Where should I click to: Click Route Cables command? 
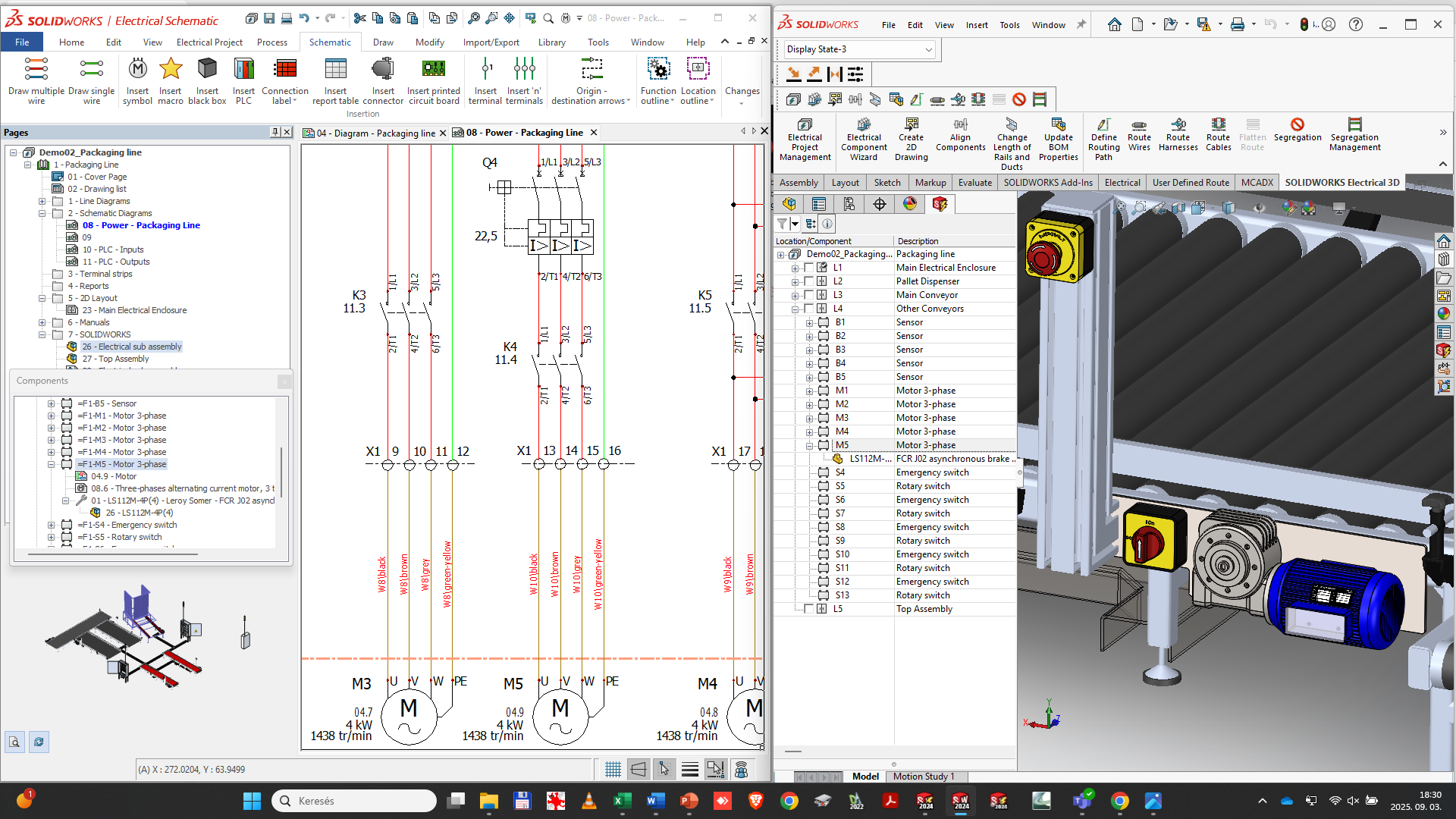[x=1218, y=135]
